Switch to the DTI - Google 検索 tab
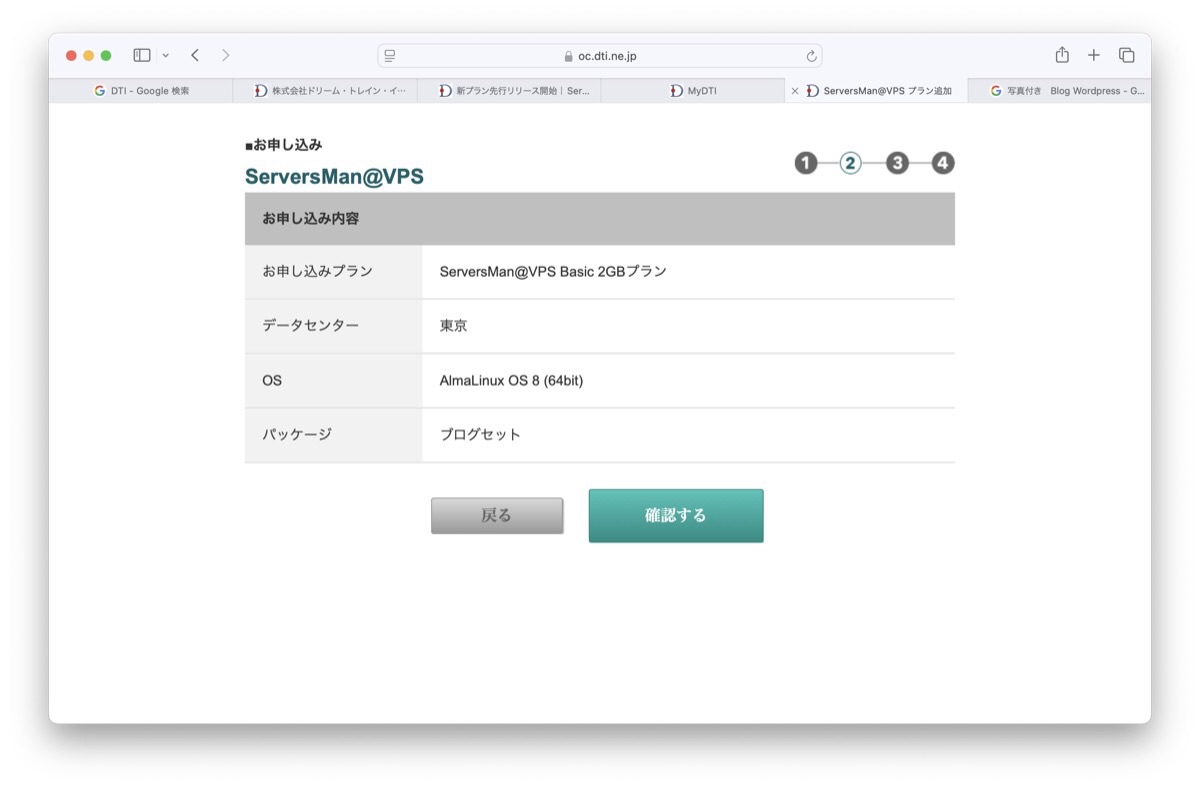Screen dimensions: 1200x788 point(141,90)
